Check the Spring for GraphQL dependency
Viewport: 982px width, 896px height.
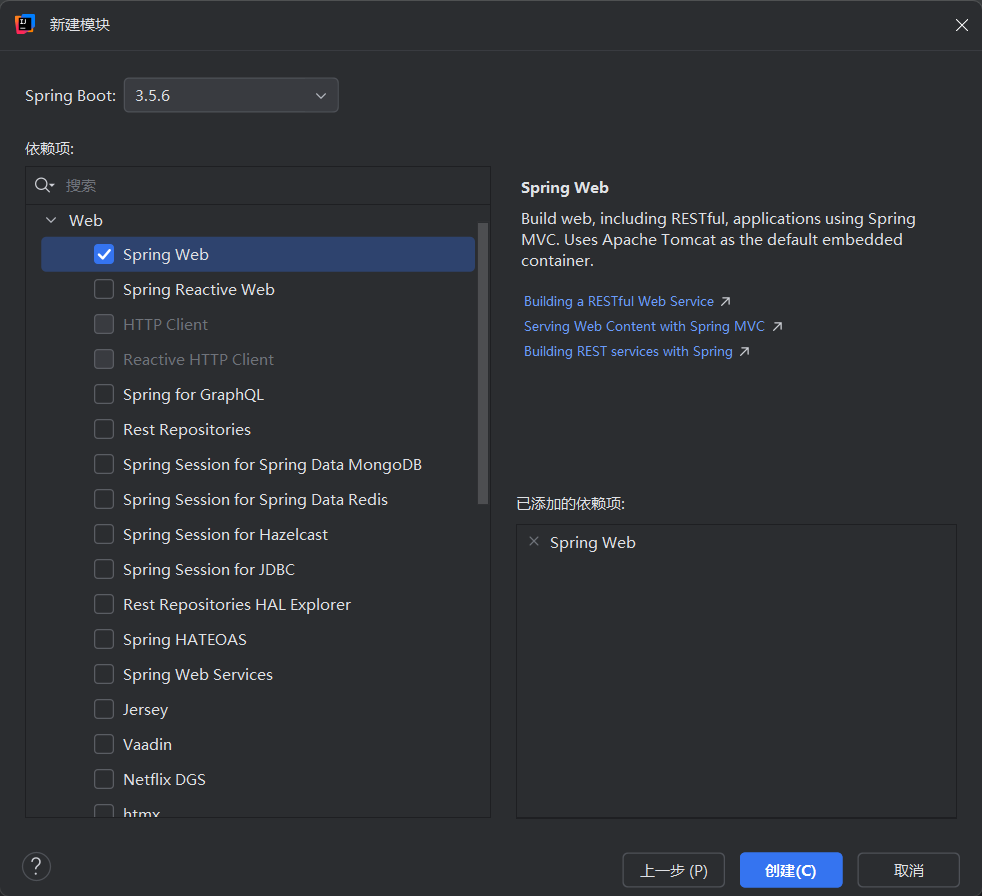[104, 395]
